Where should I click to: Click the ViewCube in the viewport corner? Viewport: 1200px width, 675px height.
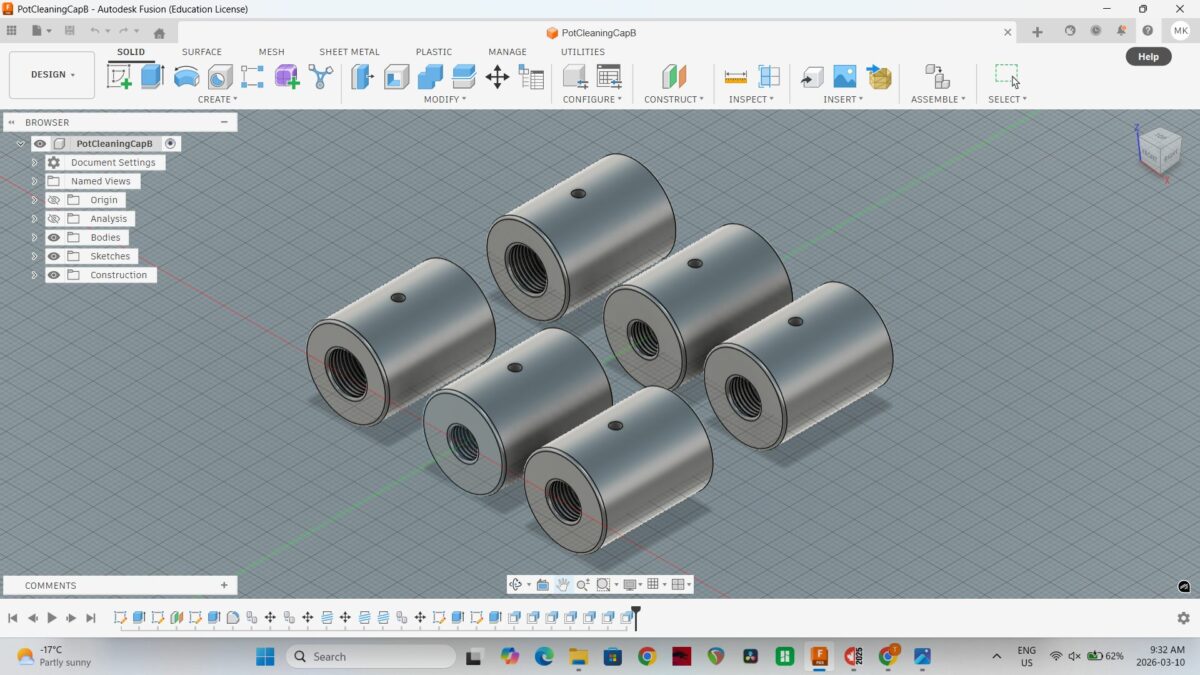[x=1158, y=150]
